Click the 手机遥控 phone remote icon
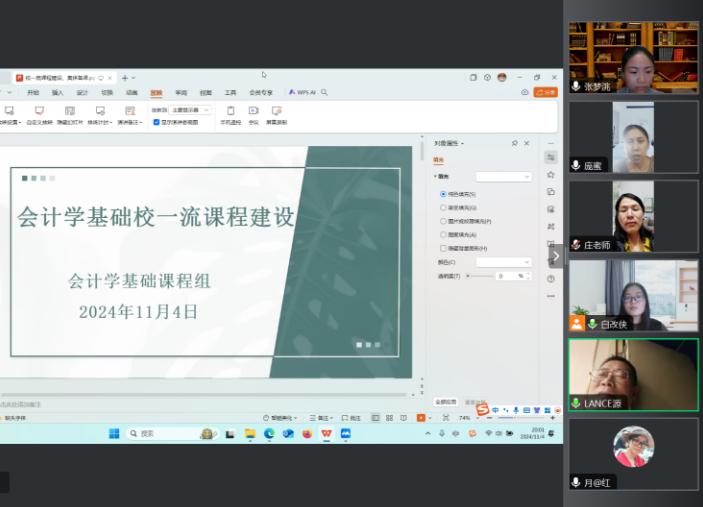 click(230, 113)
